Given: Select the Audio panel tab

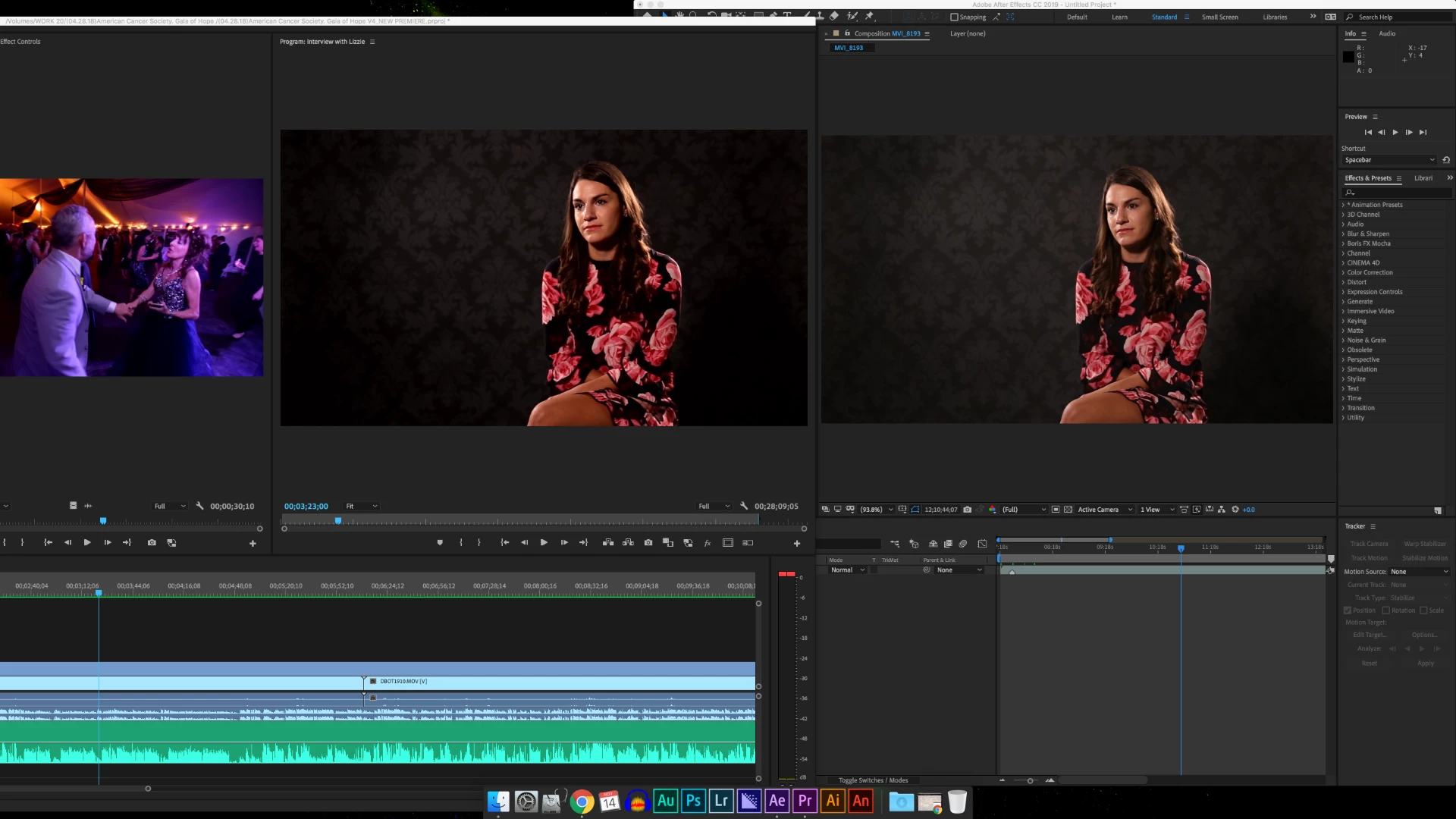Looking at the screenshot, I should (1386, 33).
